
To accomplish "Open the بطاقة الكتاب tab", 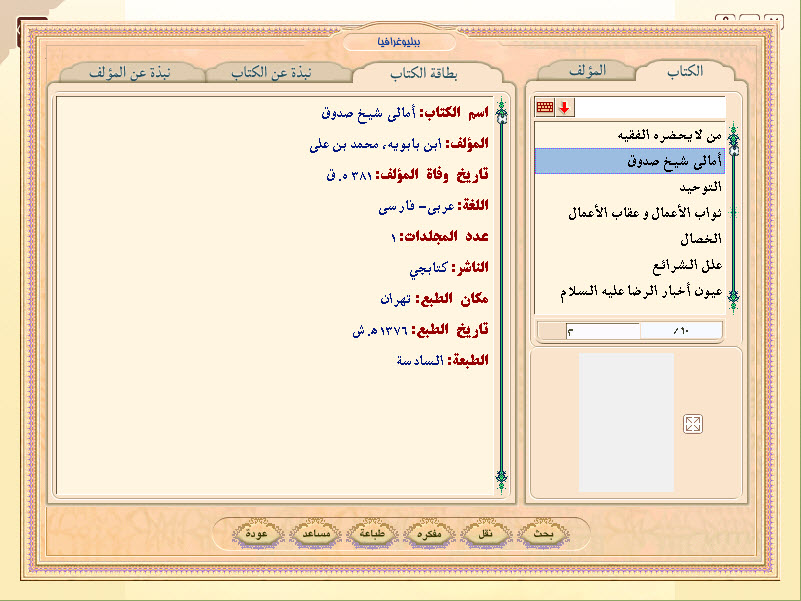I will [424, 74].
